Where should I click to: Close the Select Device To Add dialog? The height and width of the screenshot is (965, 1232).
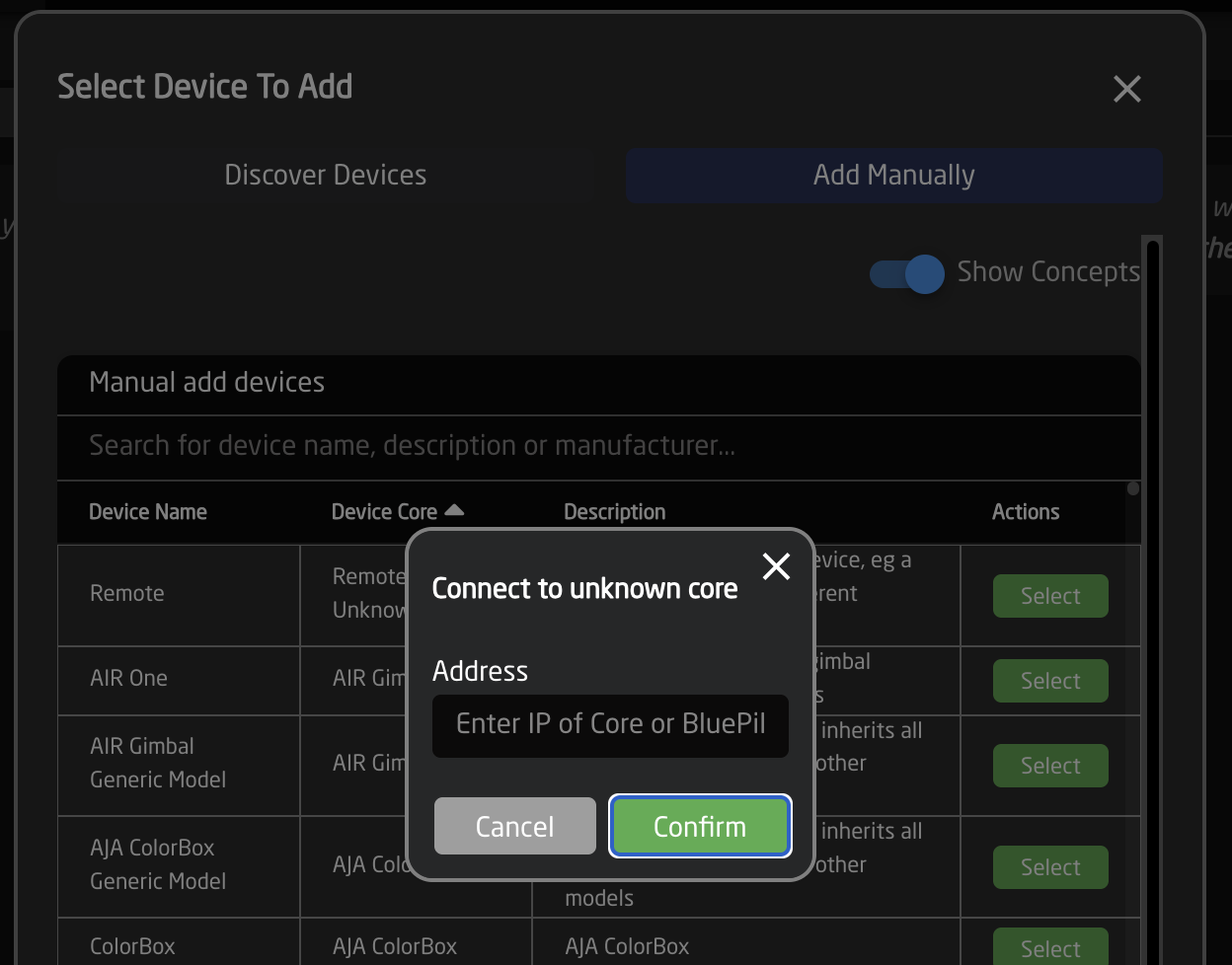1126,89
